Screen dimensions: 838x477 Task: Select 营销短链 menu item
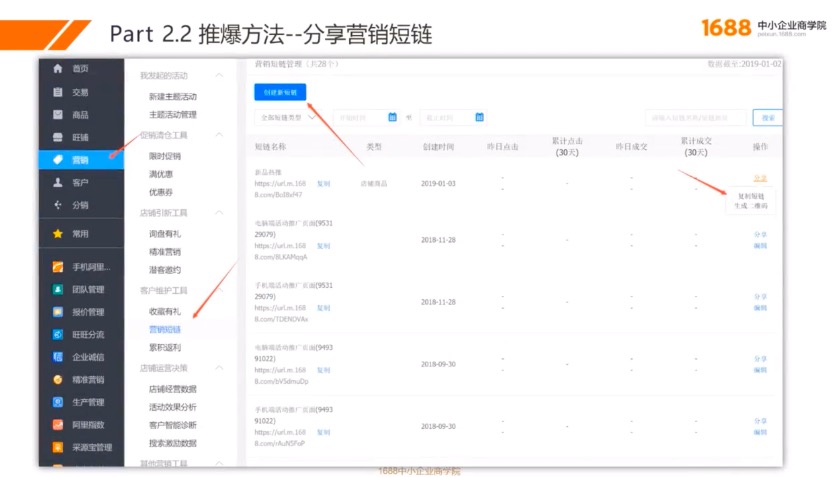(x=165, y=329)
